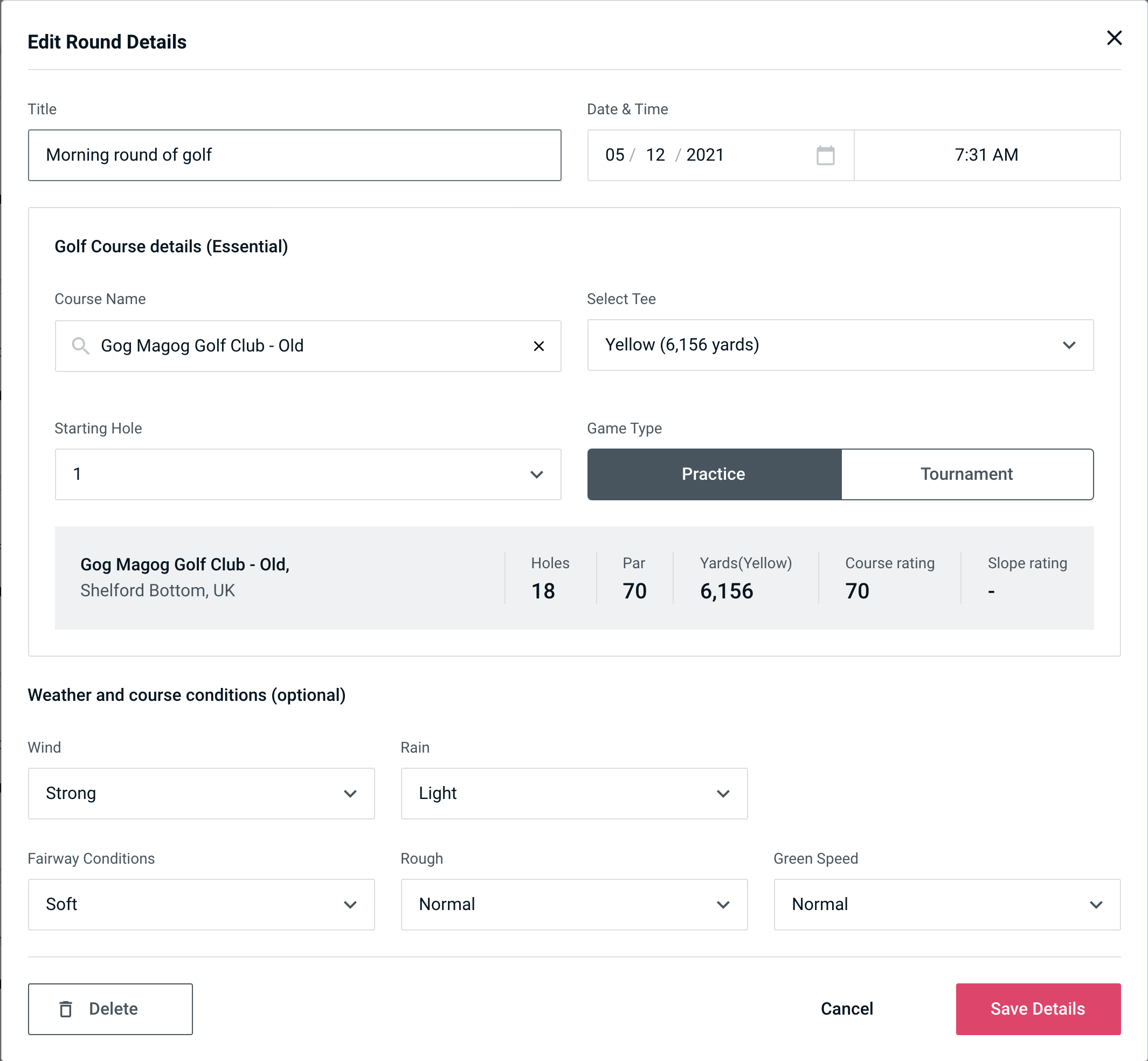Image resolution: width=1148 pixels, height=1061 pixels.
Task: Expand the Fairway Conditions dropdown
Action: (201, 904)
